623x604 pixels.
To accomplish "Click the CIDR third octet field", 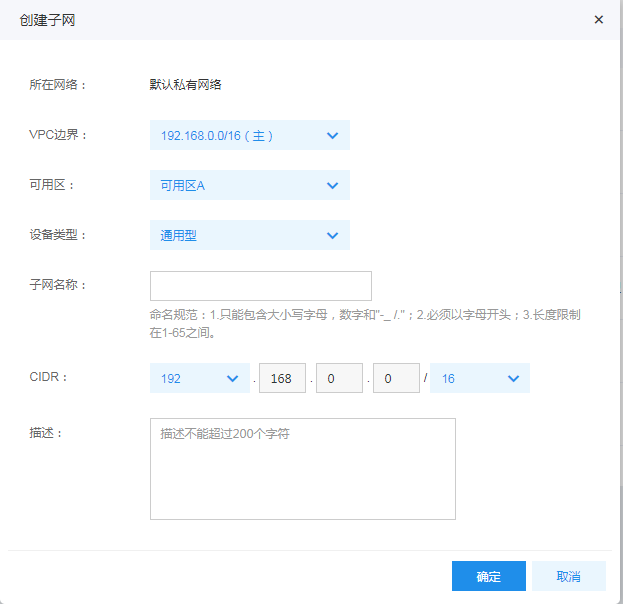I will point(339,378).
